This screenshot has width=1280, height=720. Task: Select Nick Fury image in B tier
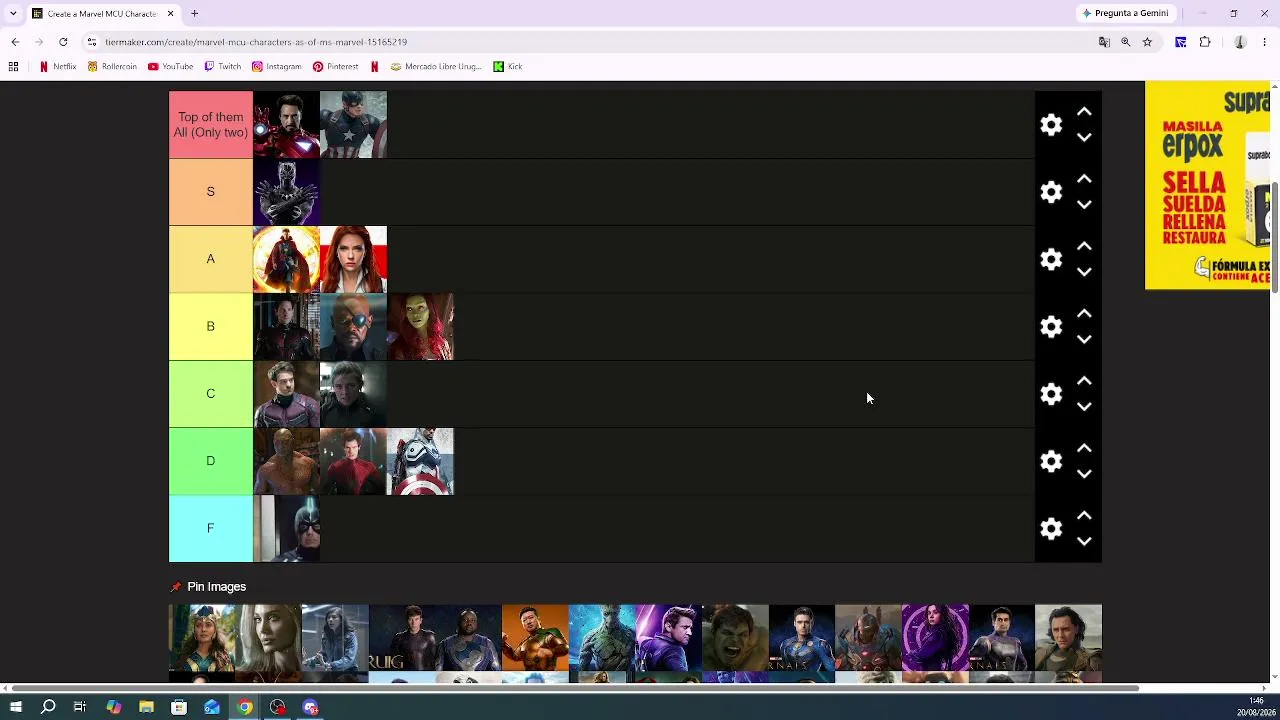tap(353, 326)
